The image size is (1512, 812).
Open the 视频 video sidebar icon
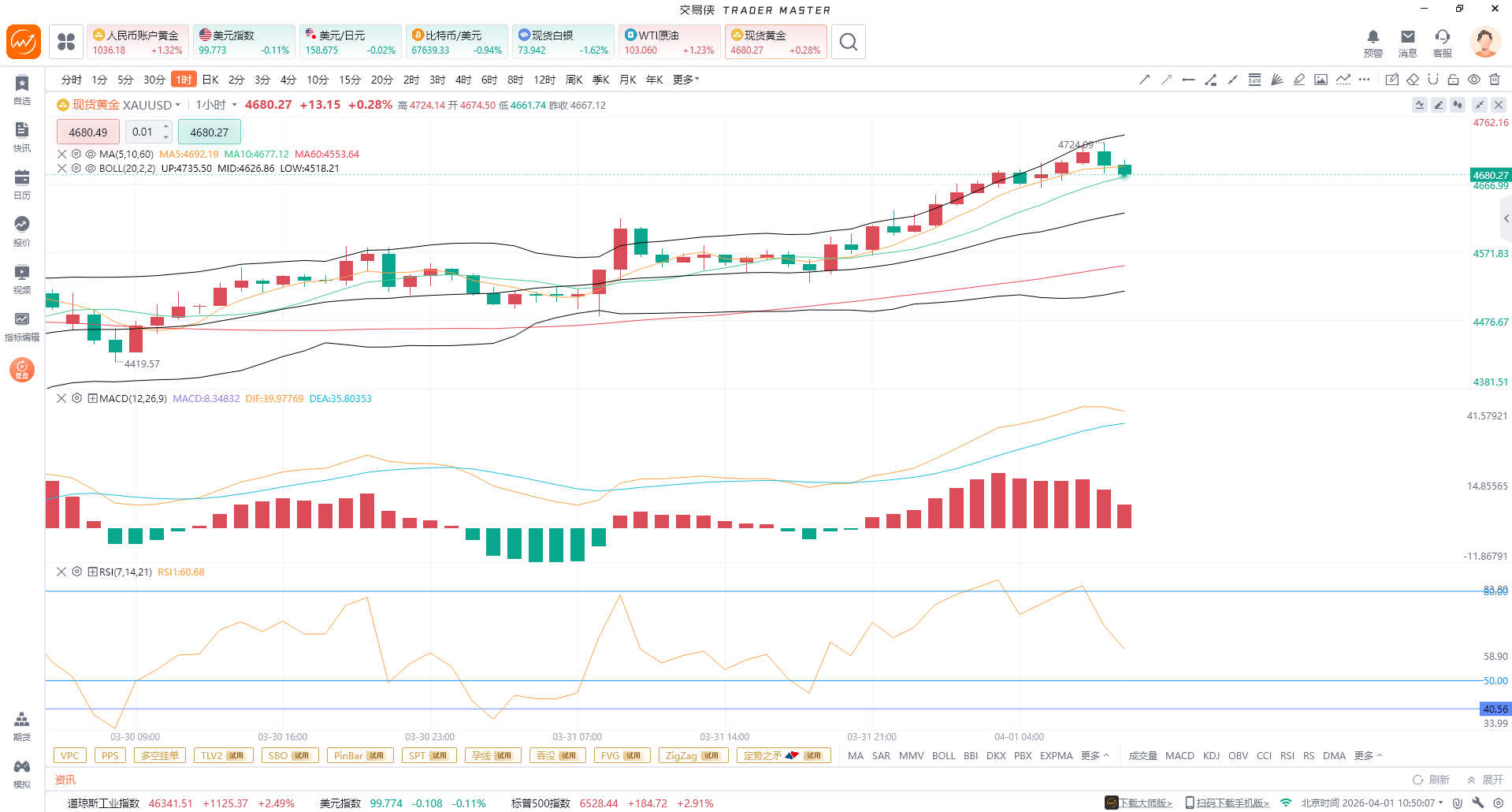coord(22,279)
